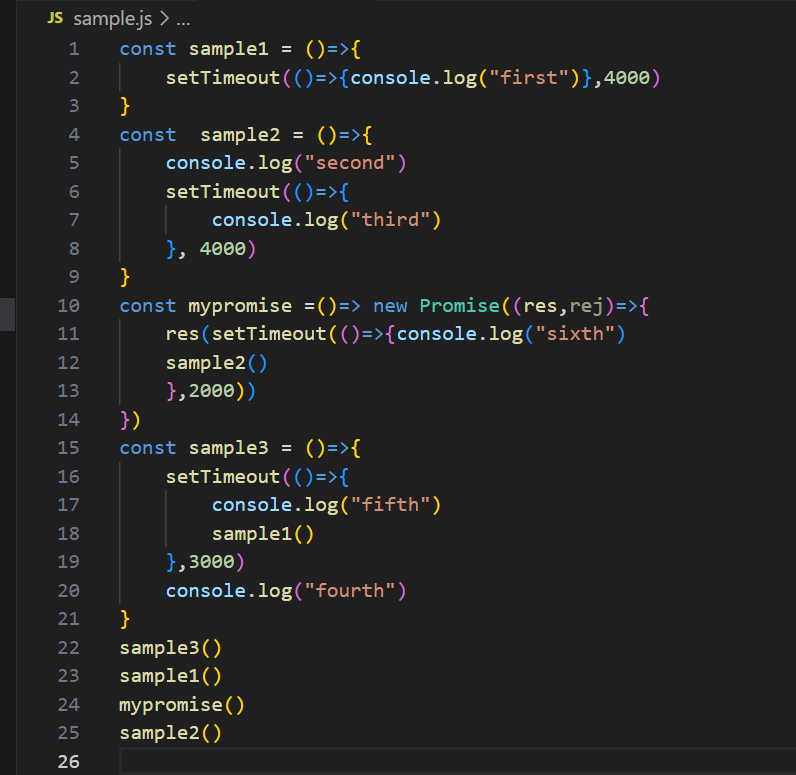Click the Promise class name on line 10
The height and width of the screenshot is (775, 796).
[459, 306]
